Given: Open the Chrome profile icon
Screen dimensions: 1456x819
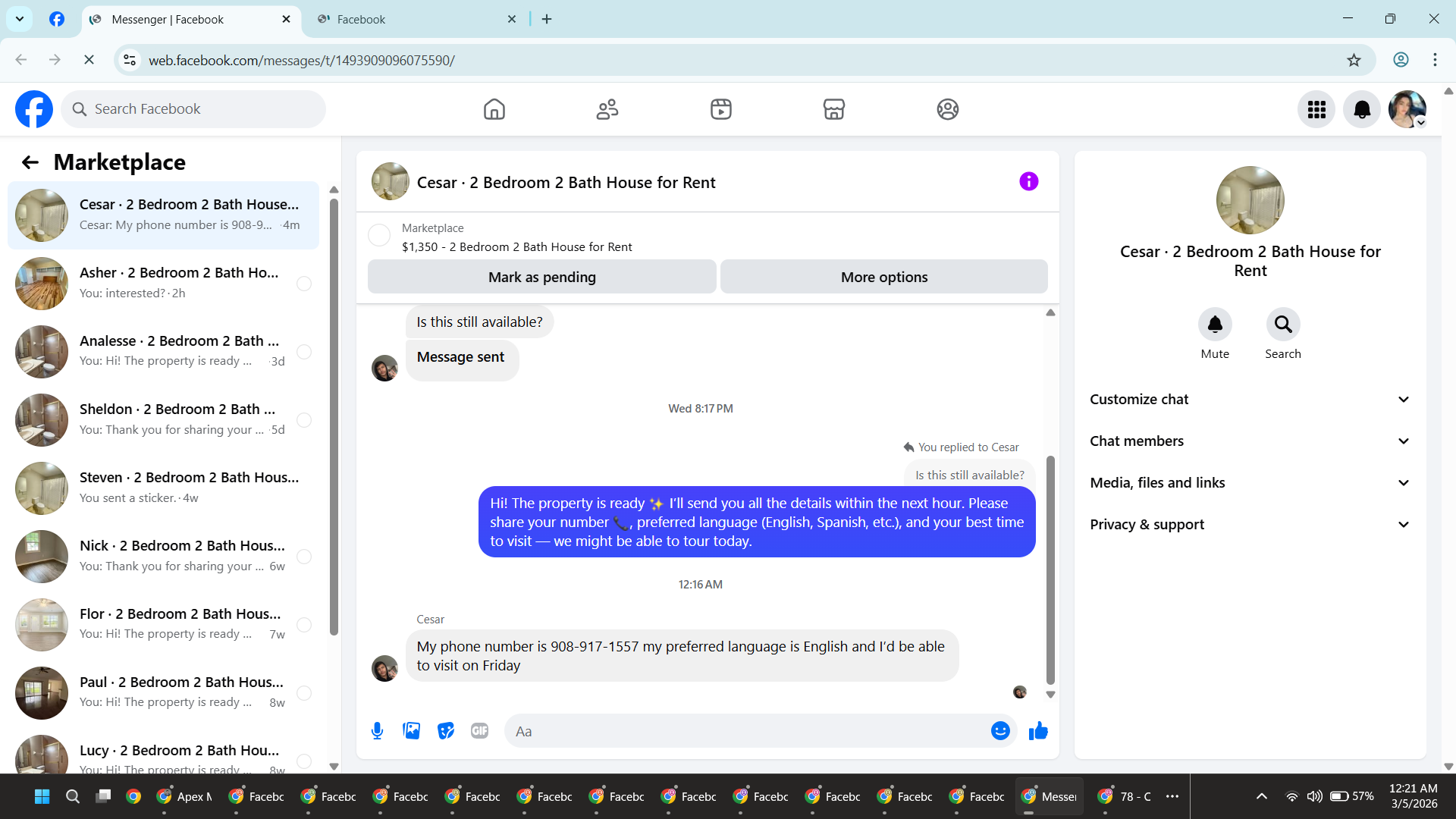Looking at the screenshot, I should 1401,60.
